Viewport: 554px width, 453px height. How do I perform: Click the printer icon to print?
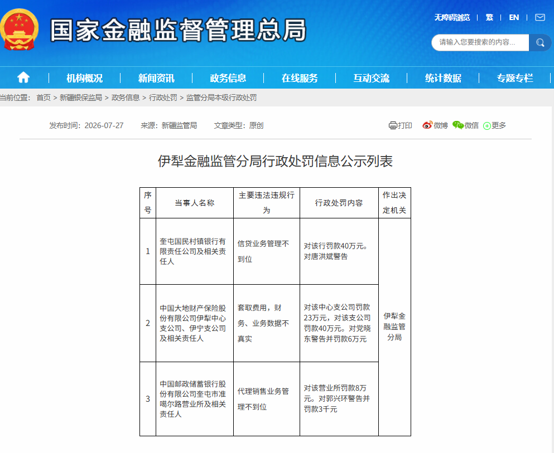393,125
